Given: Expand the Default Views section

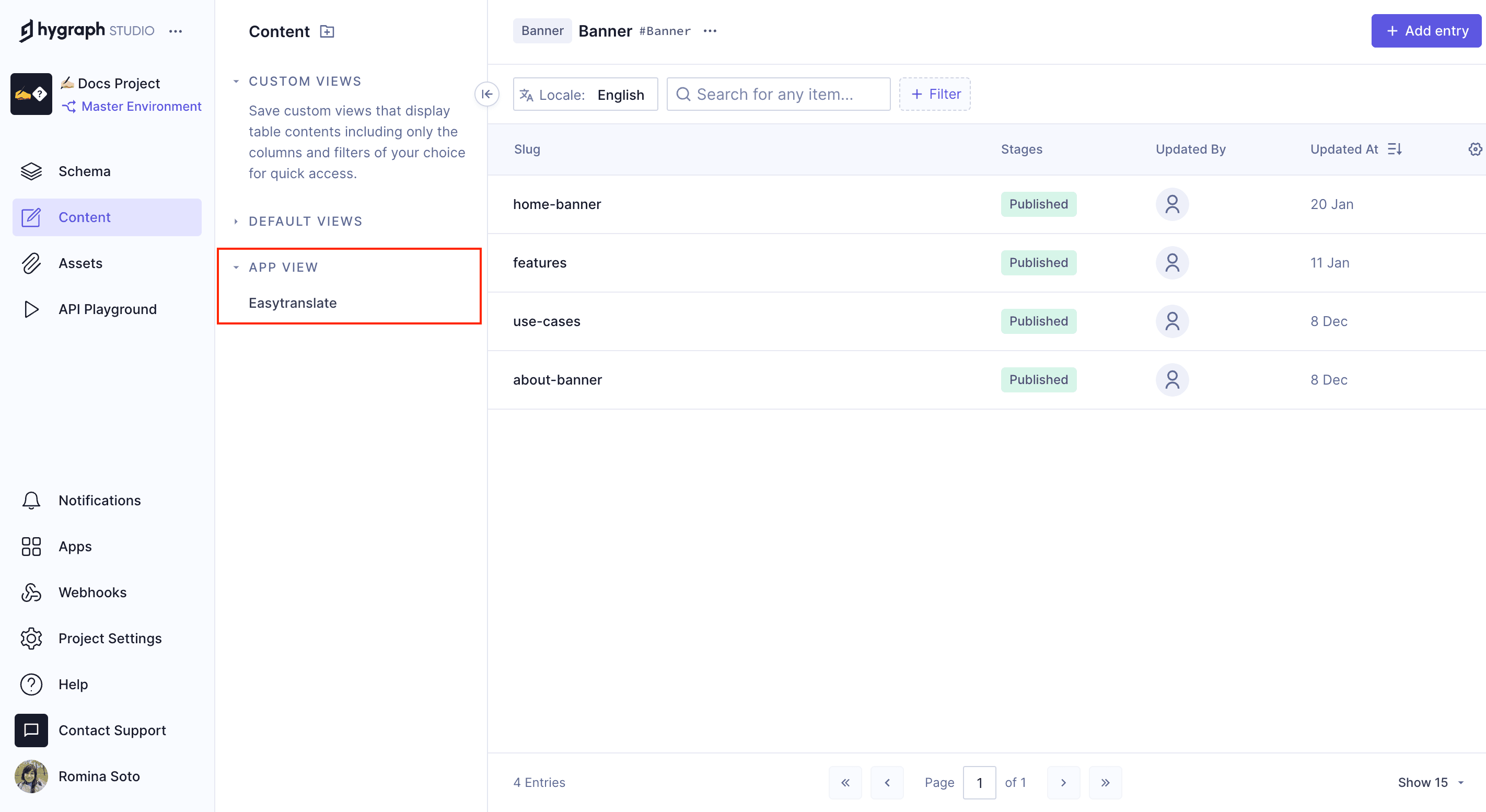Looking at the screenshot, I should tap(236, 221).
